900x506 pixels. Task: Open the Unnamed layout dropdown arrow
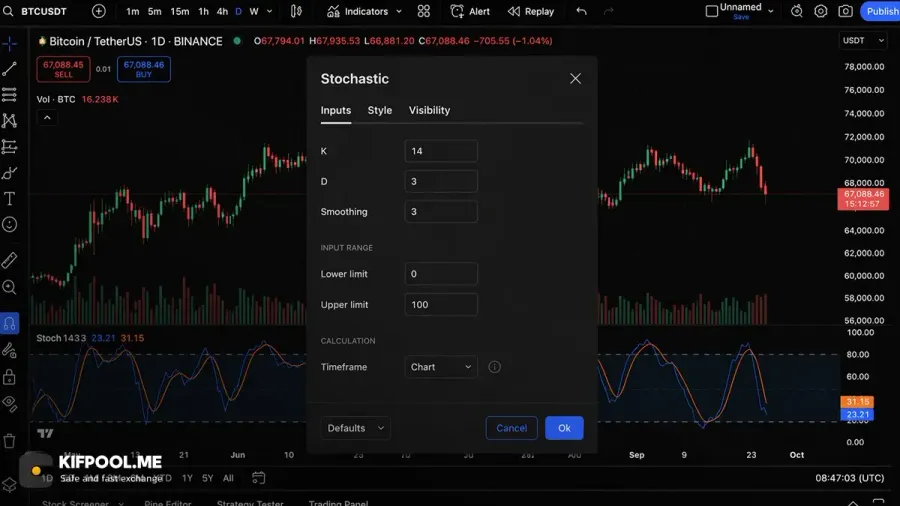[771, 11]
